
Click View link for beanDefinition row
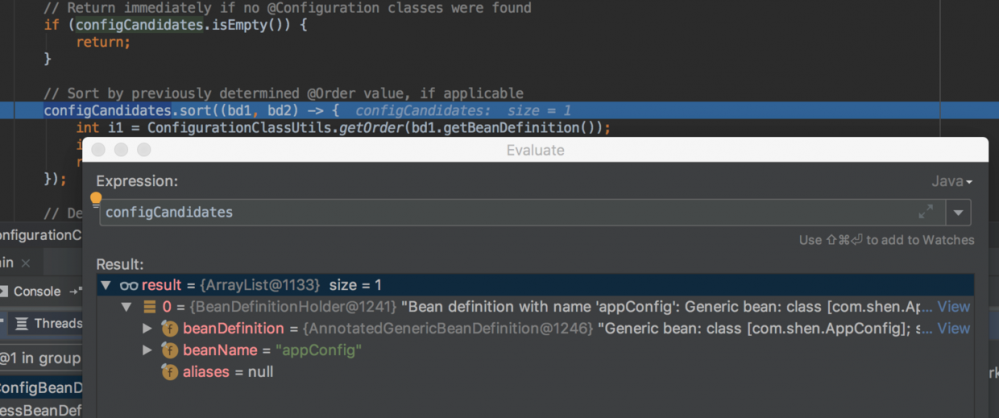pos(953,328)
